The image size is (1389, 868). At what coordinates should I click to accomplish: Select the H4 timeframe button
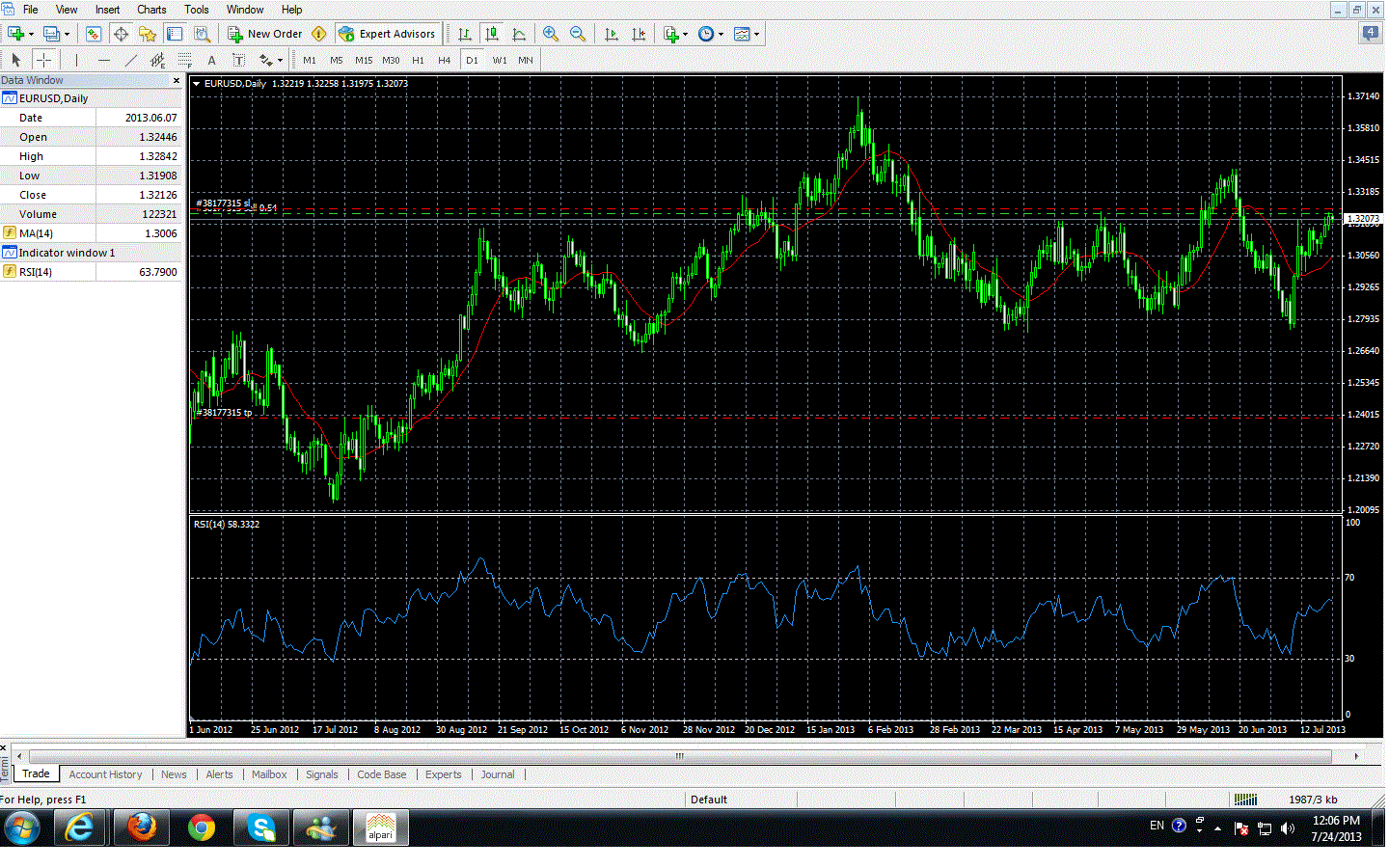click(x=444, y=60)
